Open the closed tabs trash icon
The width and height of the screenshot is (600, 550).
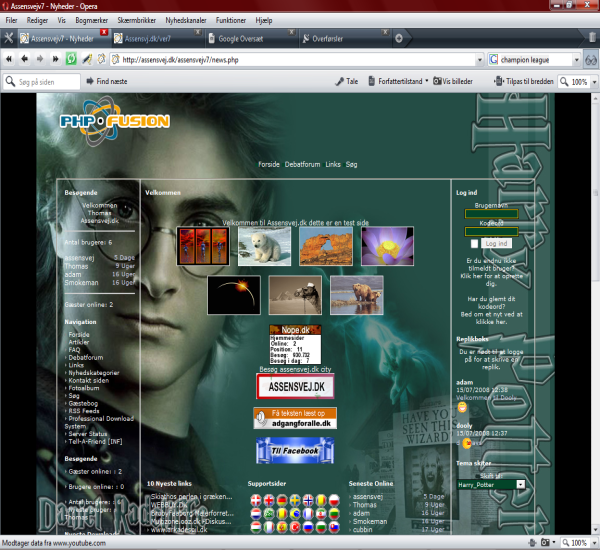tap(592, 38)
